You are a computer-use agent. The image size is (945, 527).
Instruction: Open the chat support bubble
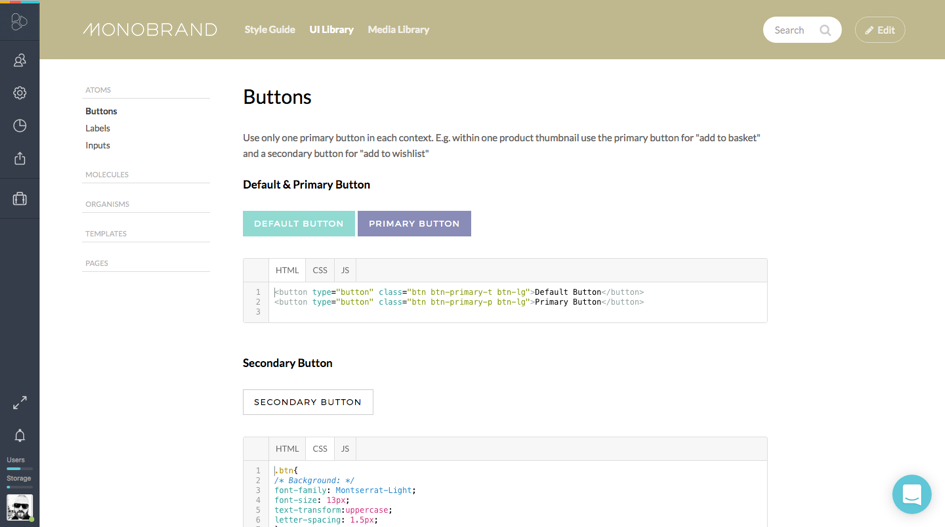(911, 494)
